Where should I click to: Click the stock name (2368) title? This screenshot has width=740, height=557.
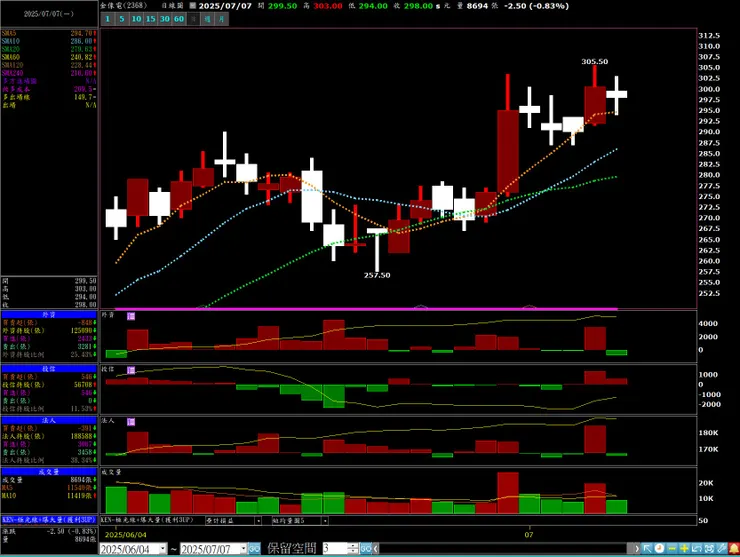[x=124, y=6]
